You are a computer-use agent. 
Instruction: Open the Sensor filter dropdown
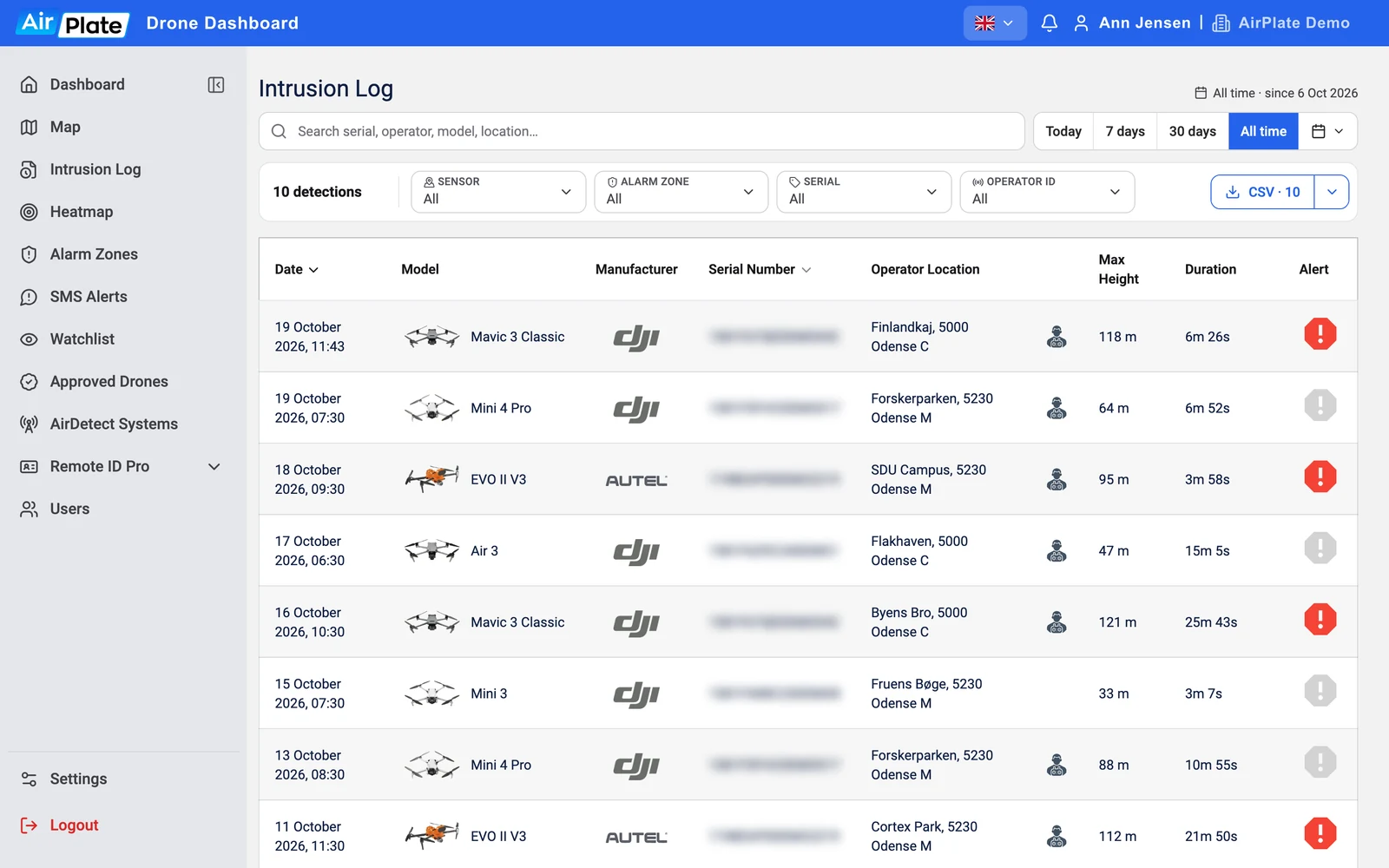[498, 192]
